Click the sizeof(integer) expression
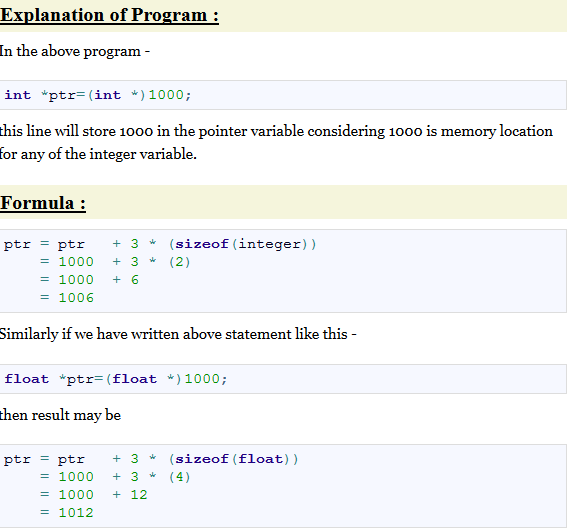This screenshot has width=582, height=532. tap(242, 244)
